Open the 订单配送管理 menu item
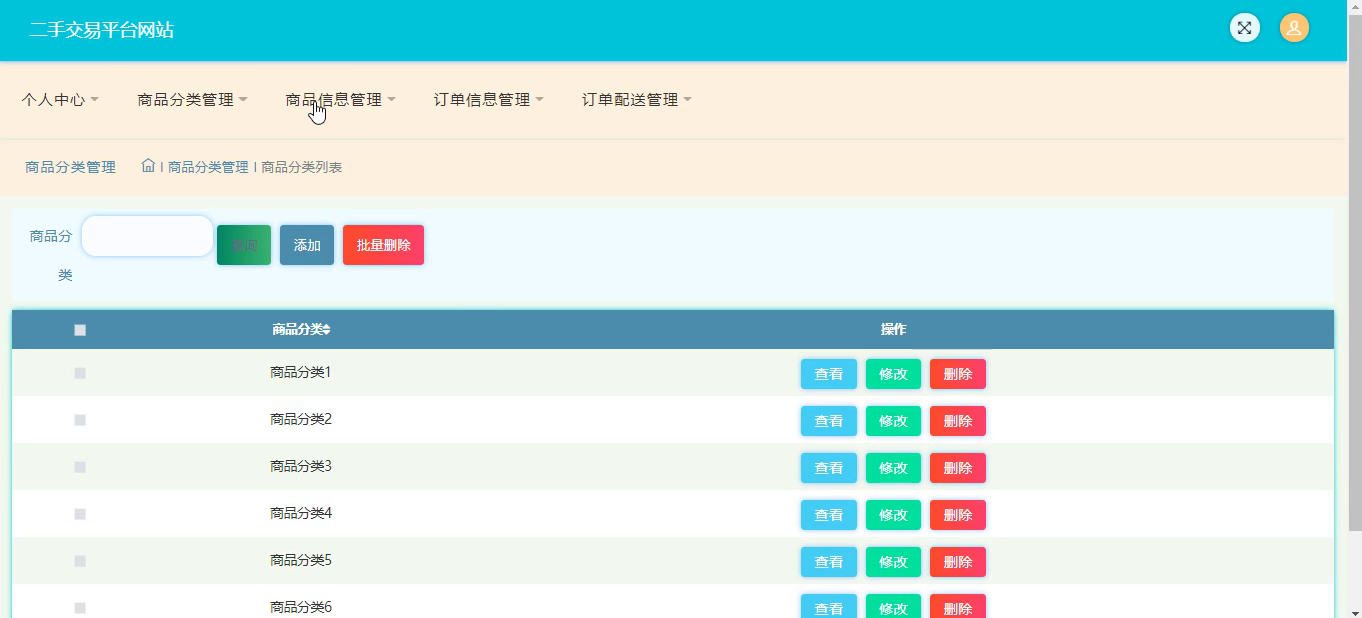1362x618 pixels. 636,99
